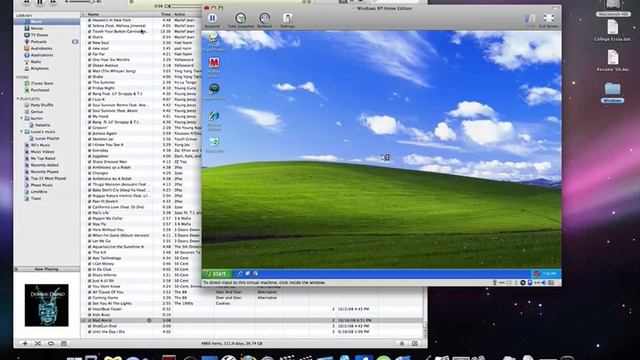Open Music in iTunes library
This screenshot has height=360, width=640.
(x=47, y=22)
